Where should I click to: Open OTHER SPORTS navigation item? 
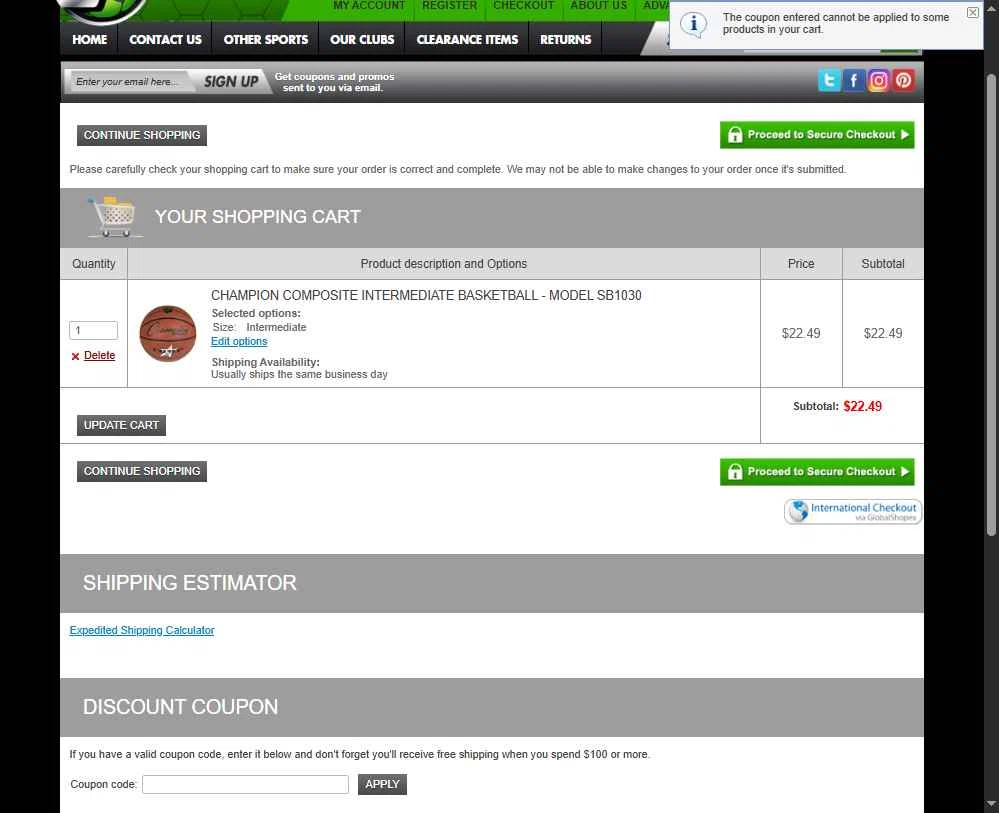pyautogui.click(x=266, y=40)
